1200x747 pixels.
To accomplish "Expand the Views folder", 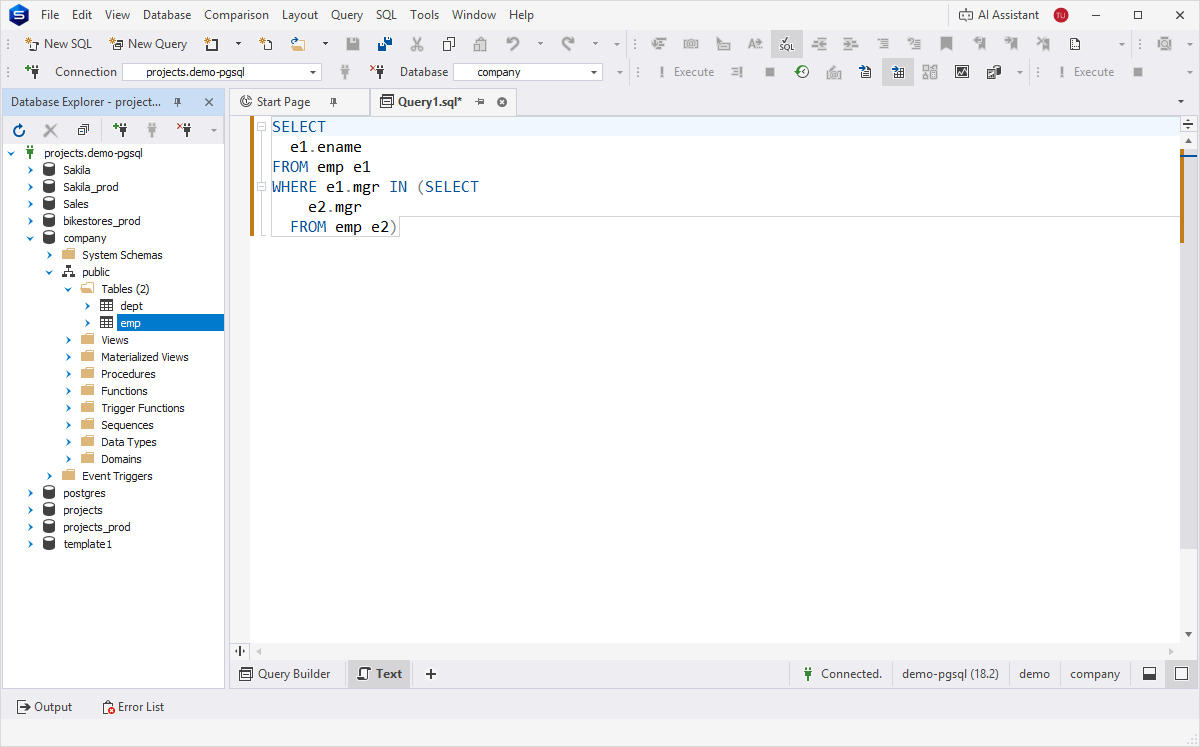I will 68,340.
